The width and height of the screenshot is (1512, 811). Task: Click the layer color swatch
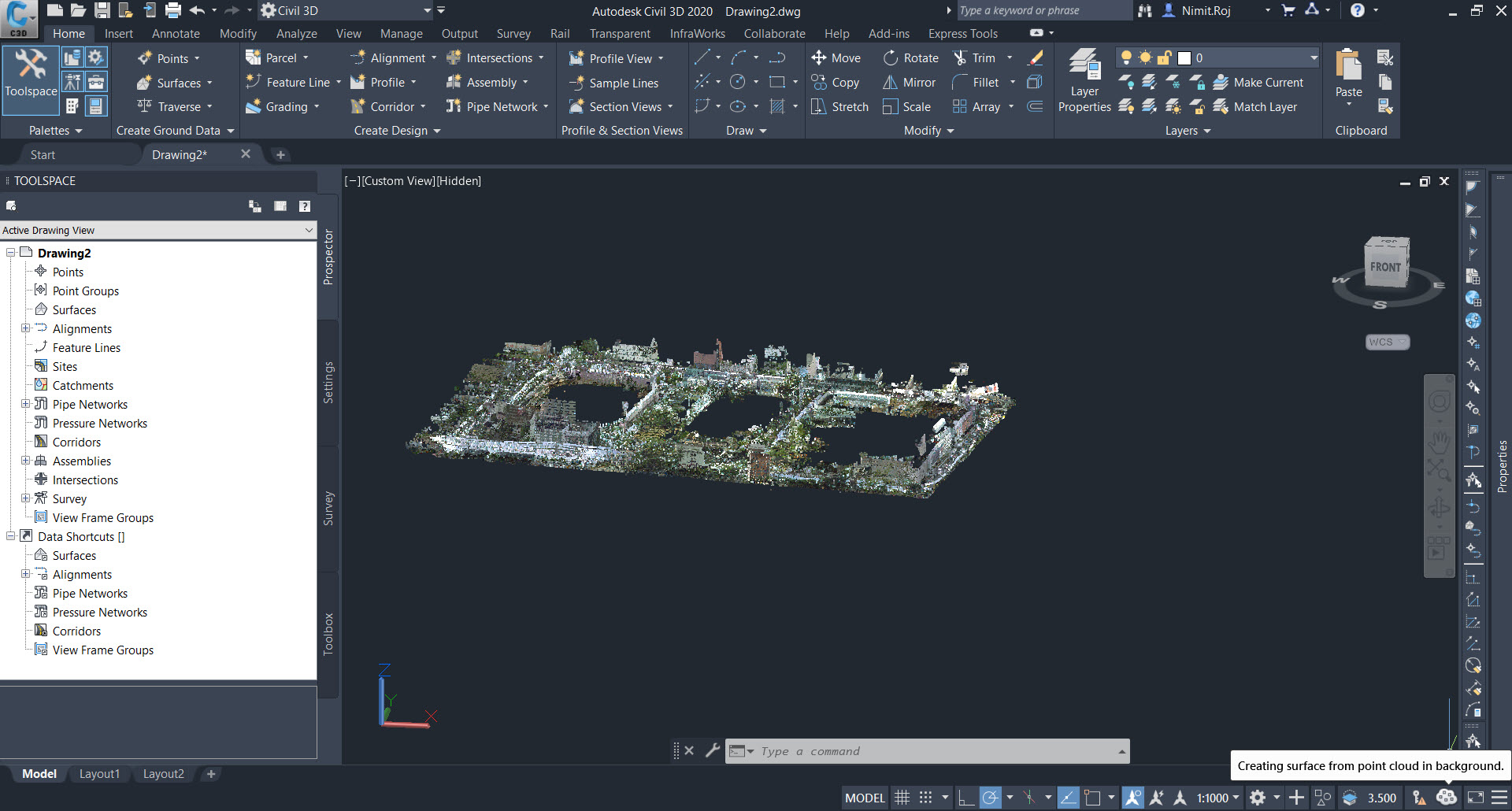click(x=1184, y=57)
